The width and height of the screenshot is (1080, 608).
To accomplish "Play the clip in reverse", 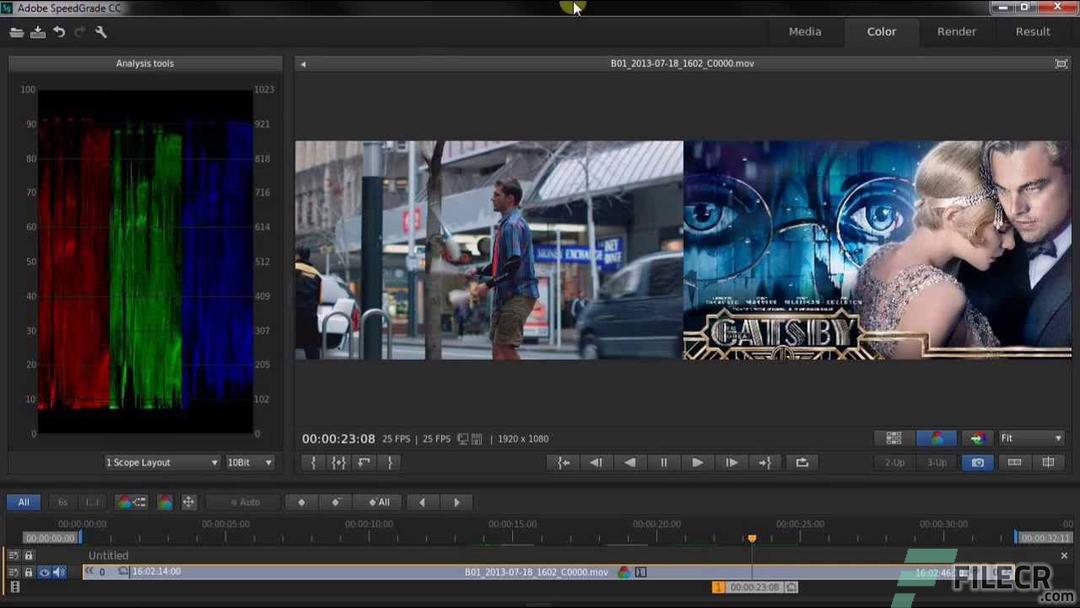I will pyautogui.click(x=630, y=463).
